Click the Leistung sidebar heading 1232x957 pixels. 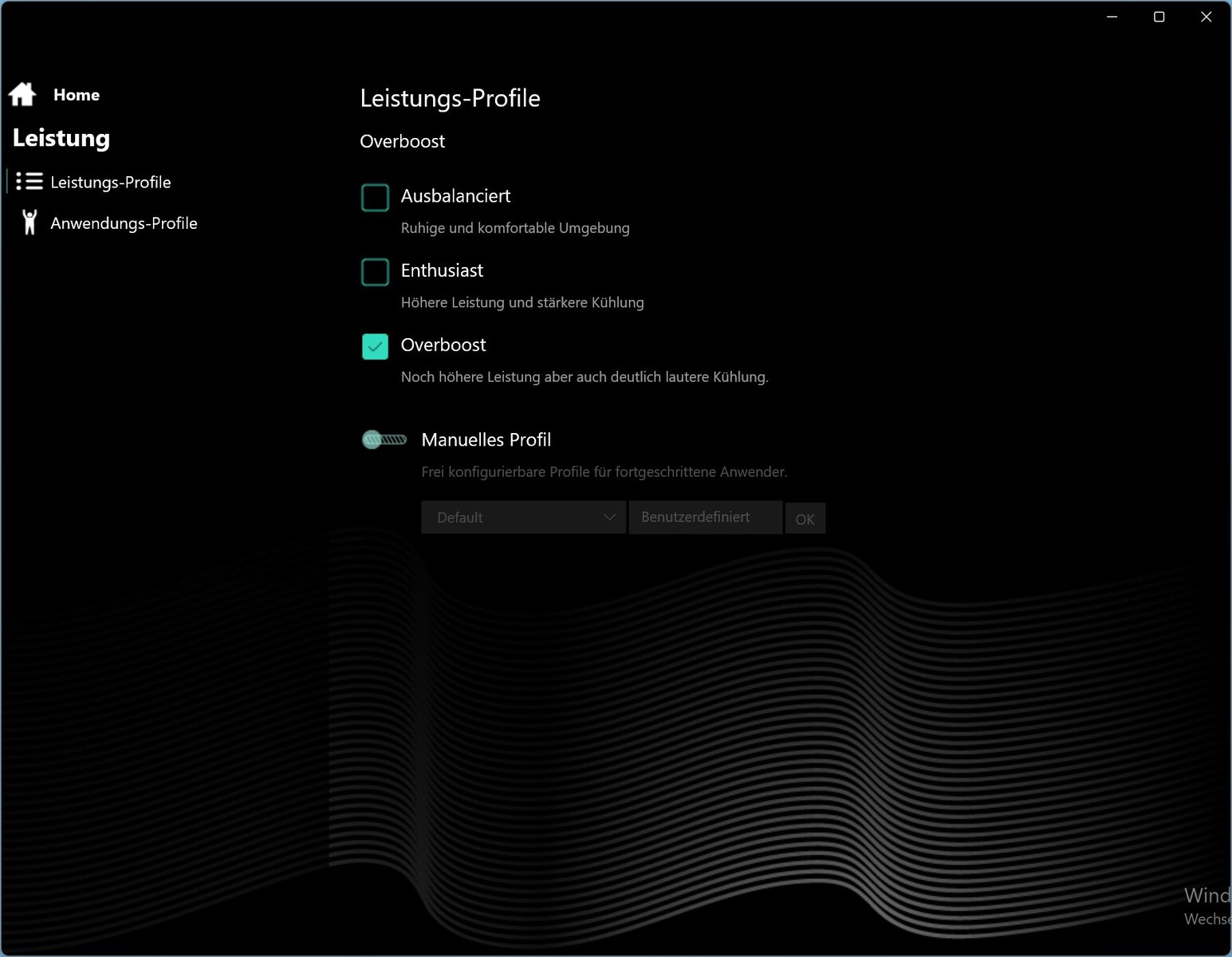(61, 138)
